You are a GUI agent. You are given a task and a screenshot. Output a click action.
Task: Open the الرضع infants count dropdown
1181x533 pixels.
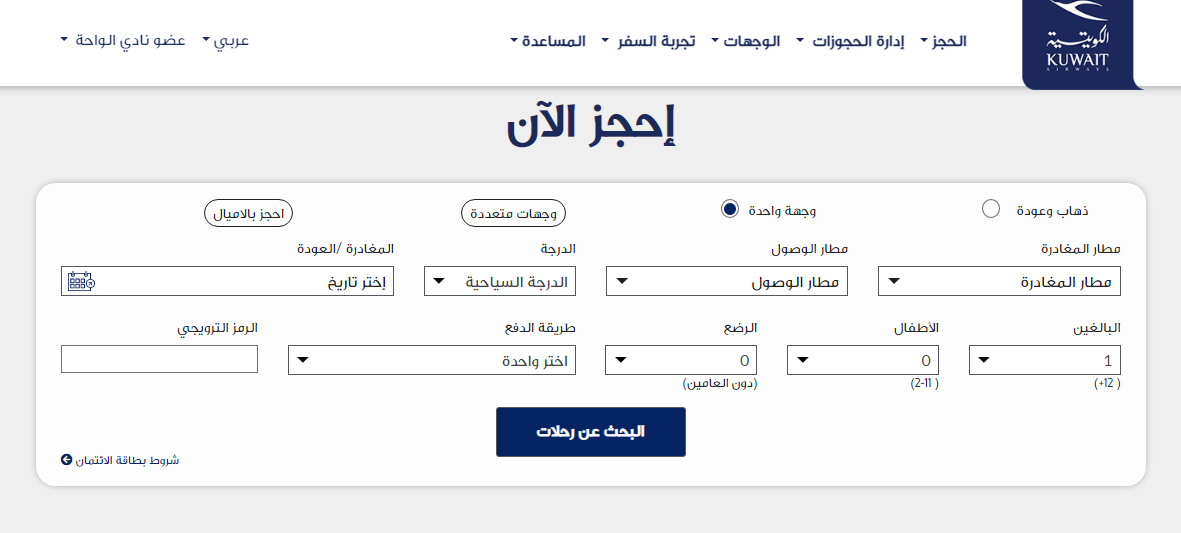point(681,360)
